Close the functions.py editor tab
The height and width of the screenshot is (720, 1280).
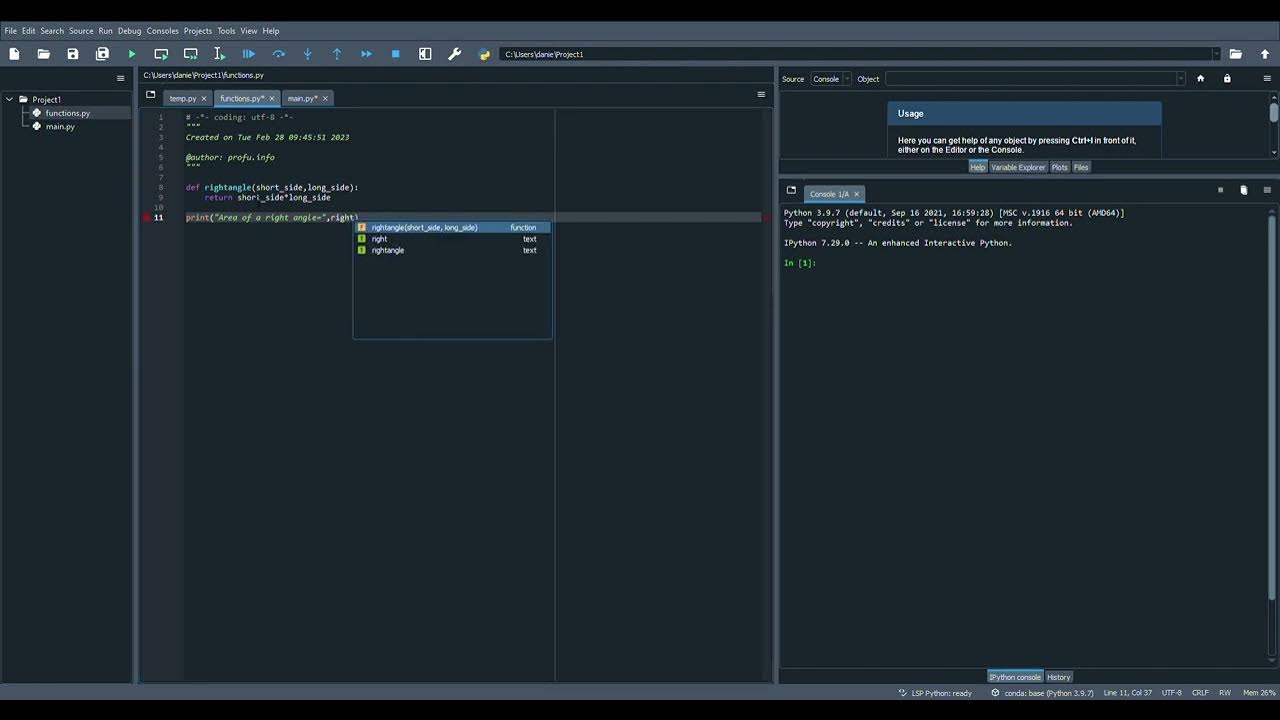[271, 98]
